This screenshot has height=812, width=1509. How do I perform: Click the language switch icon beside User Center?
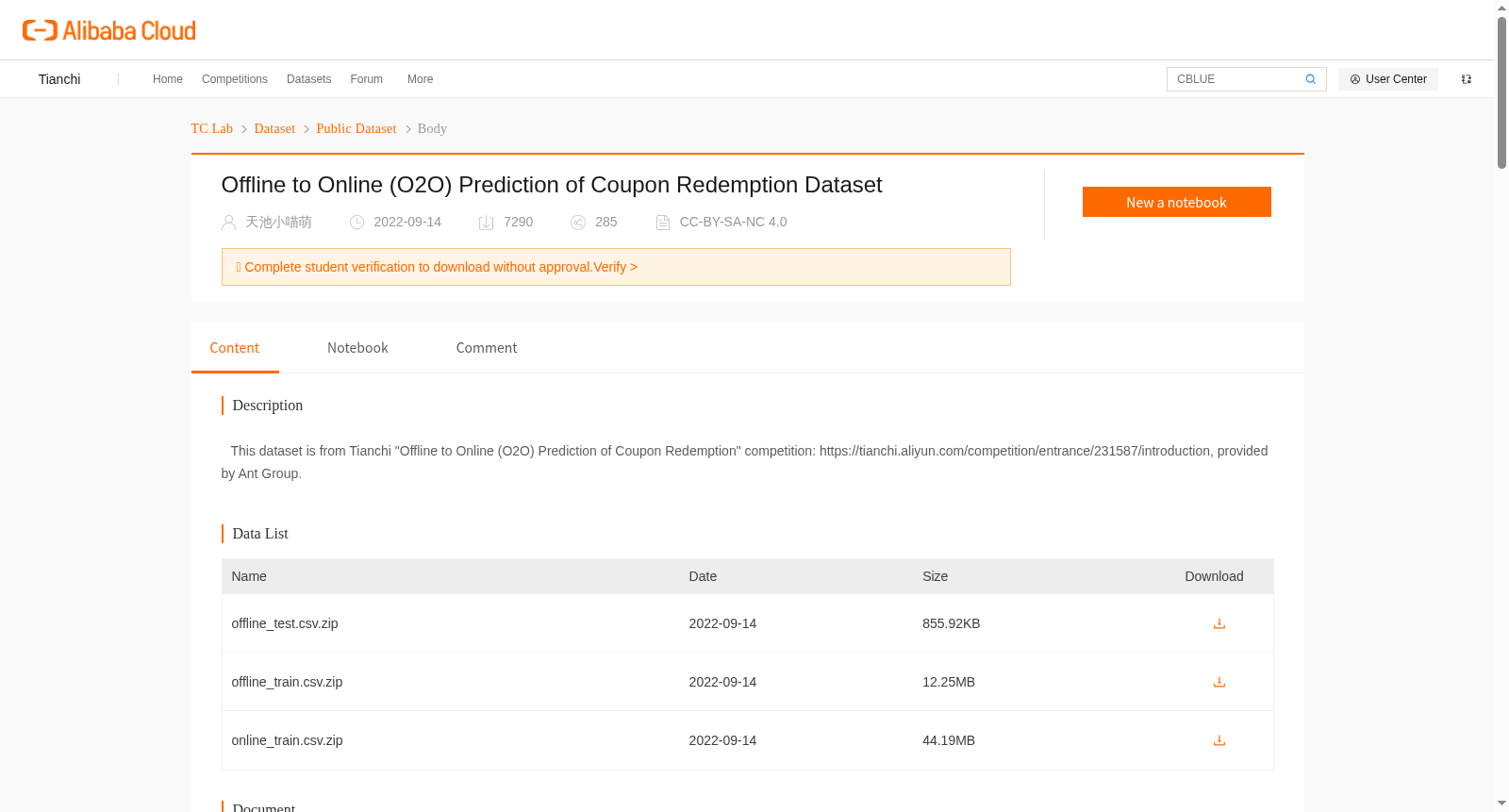pyautogui.click(x=1467, y=79)
